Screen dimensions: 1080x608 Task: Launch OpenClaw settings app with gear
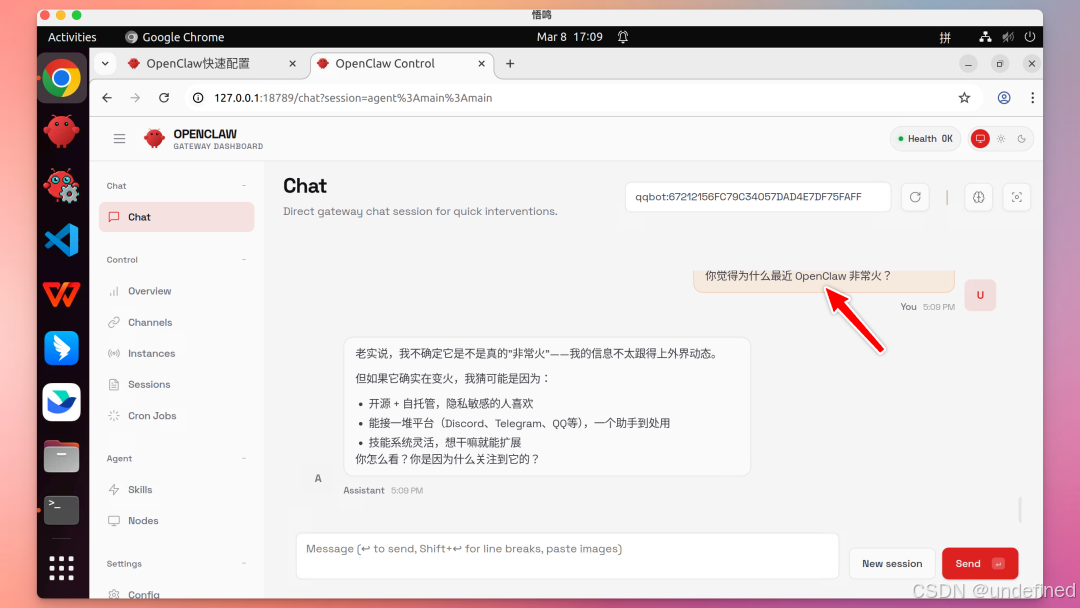61,185
